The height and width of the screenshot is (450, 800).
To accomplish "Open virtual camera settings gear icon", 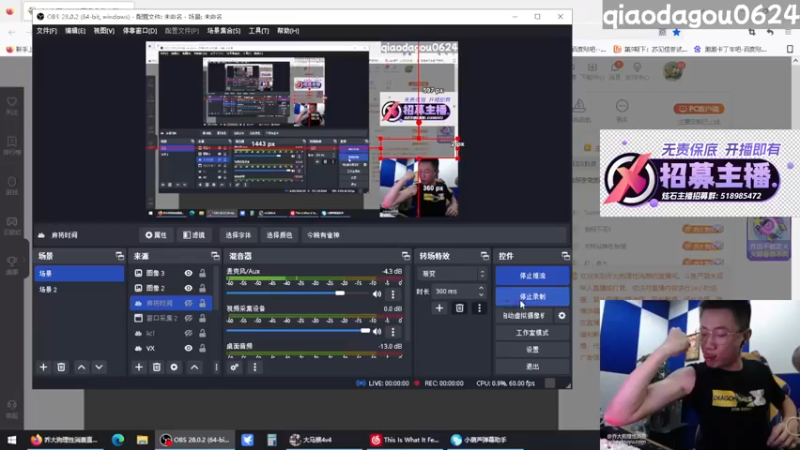I will [562, 316].
